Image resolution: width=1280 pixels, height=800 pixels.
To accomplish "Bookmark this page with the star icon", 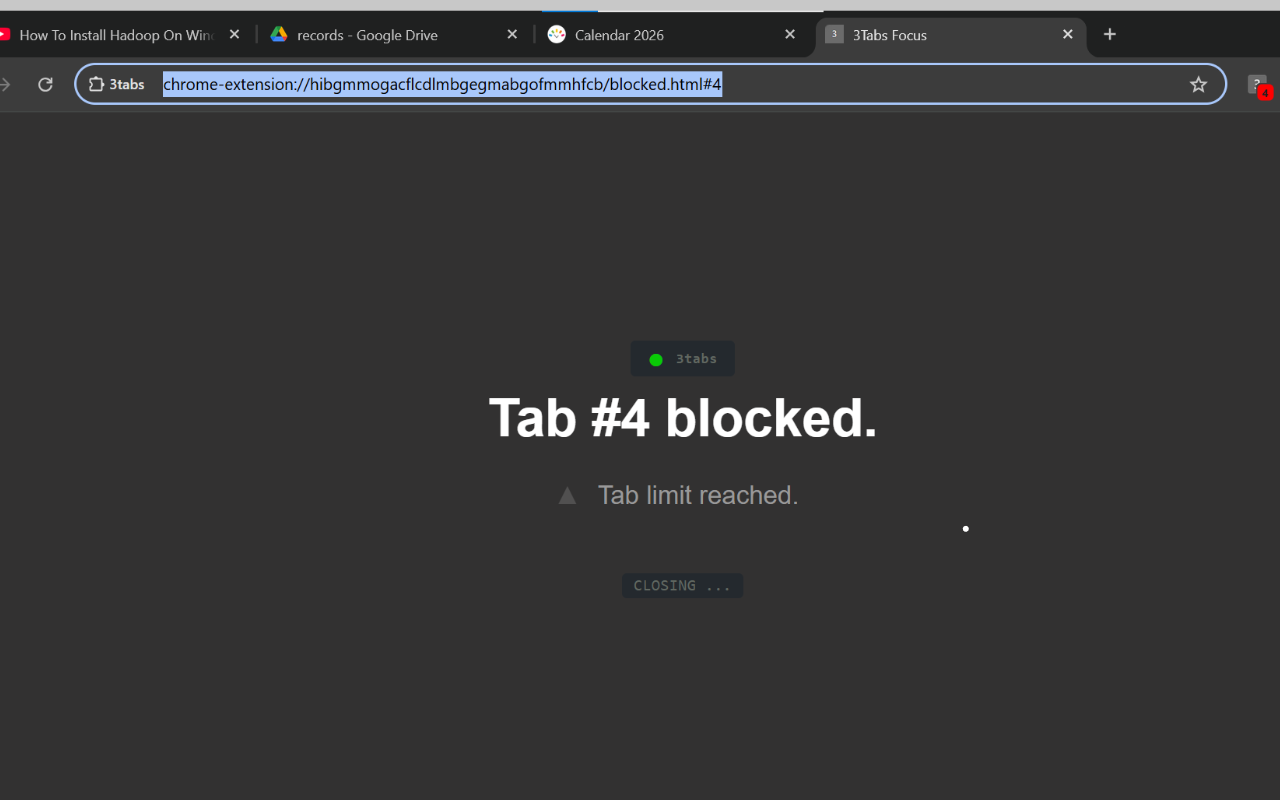I will (1198, 84).
